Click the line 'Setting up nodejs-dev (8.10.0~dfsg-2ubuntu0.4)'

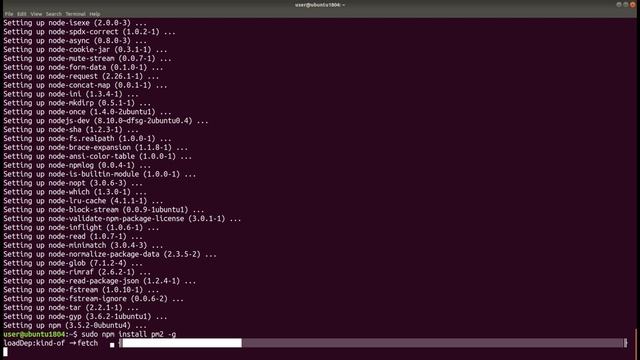pyautogui.click(x=105, y=120)
